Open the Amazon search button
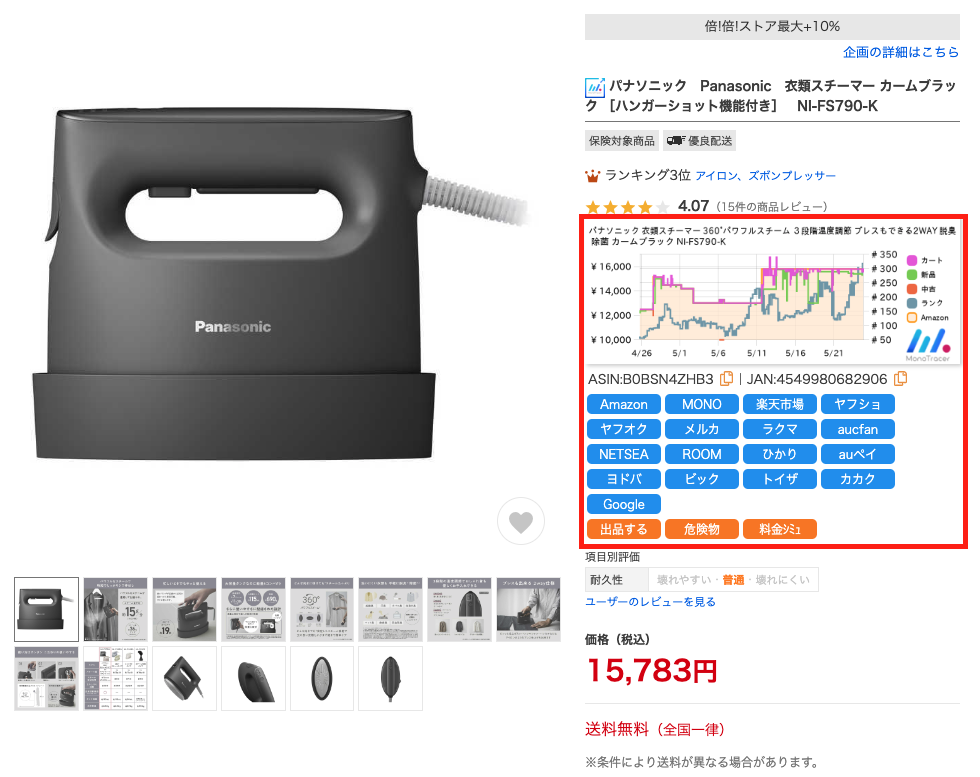This screenshot has height=777, width=980. tap(624, 404)
